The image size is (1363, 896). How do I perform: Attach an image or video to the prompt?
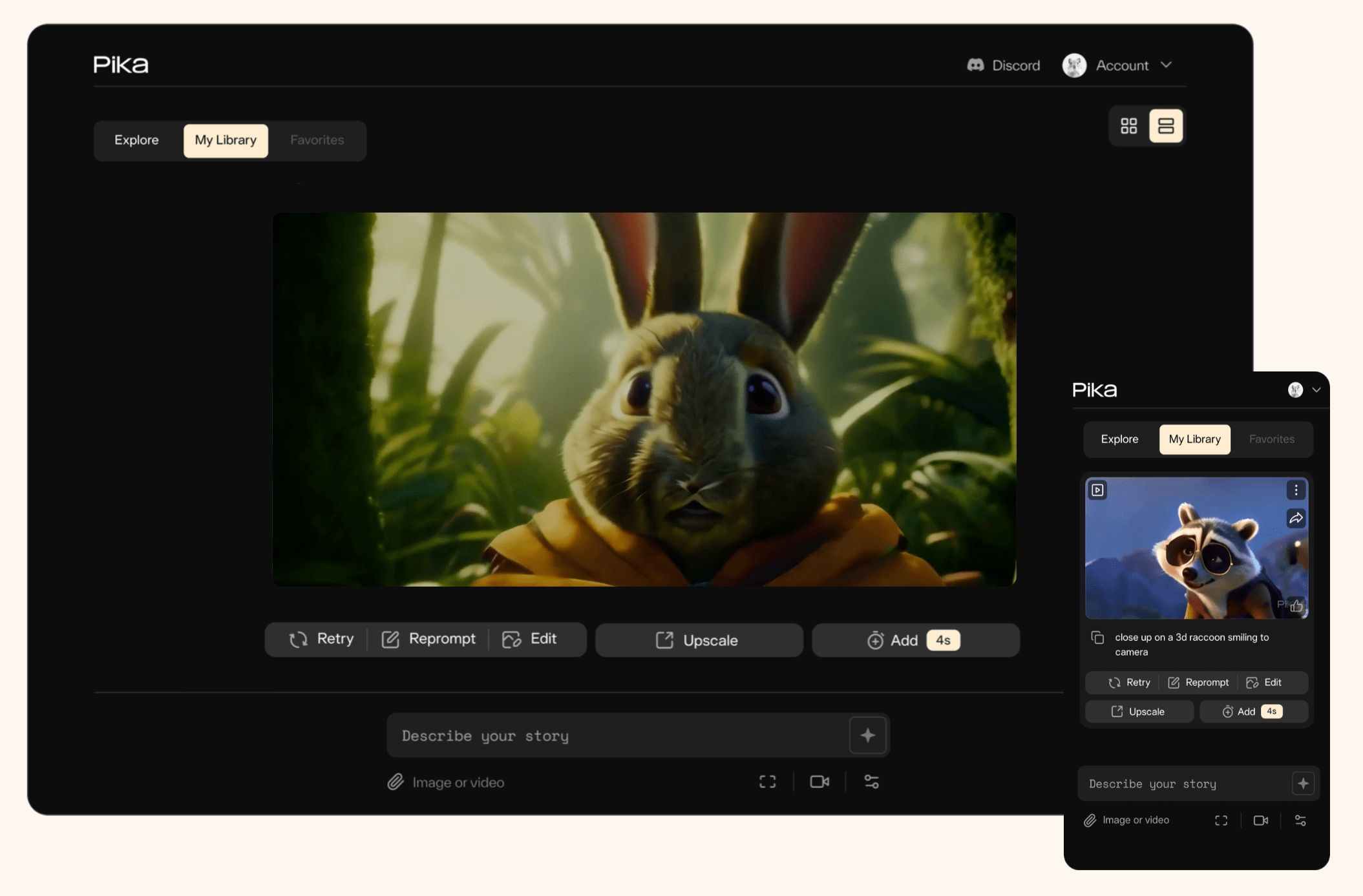pos(445,782)
